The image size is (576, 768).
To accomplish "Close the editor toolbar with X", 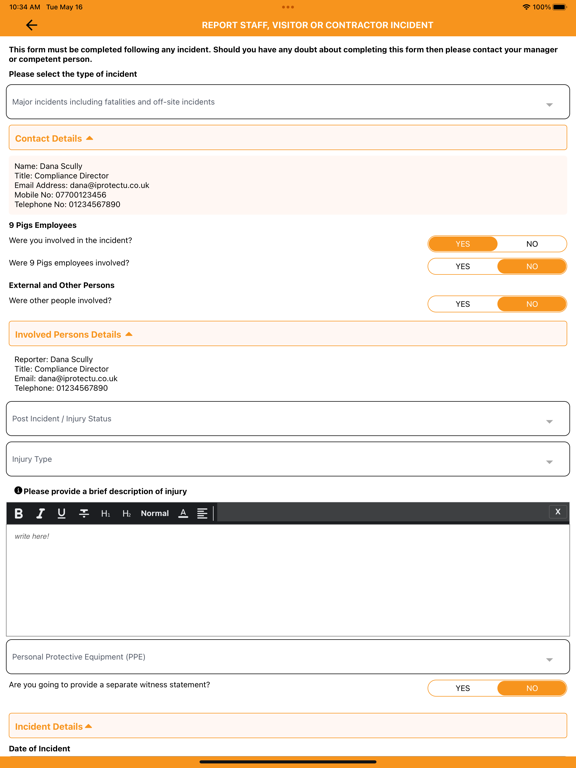I will [557, 512].
